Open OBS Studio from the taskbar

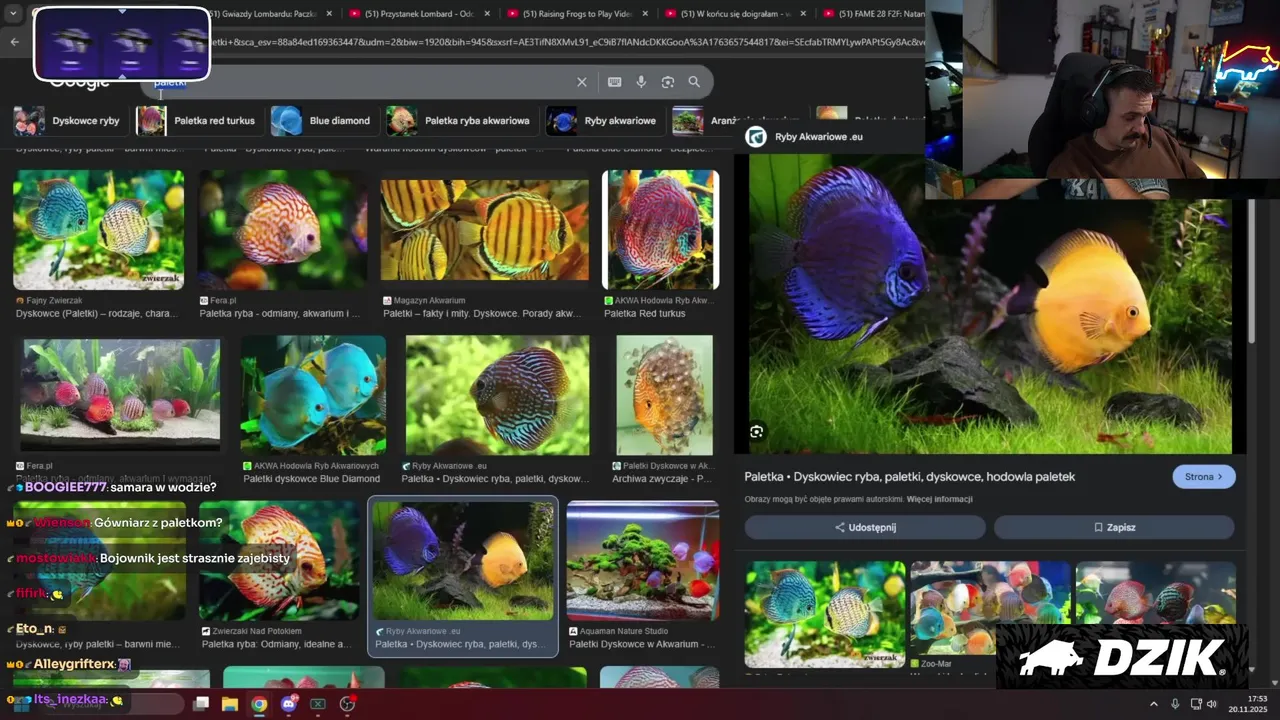[x=347, y=704]
